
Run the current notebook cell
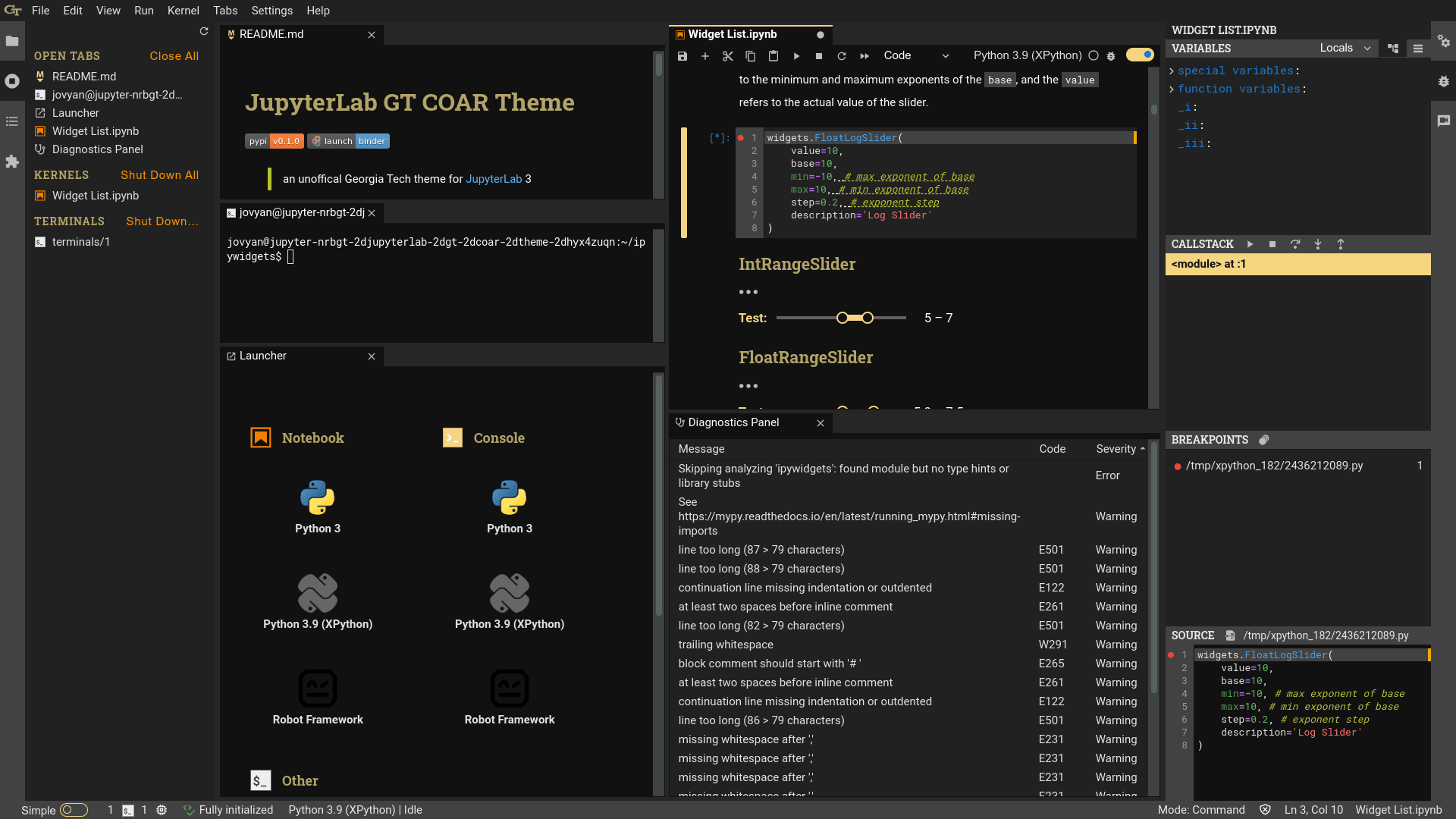(x=796, y=56)
